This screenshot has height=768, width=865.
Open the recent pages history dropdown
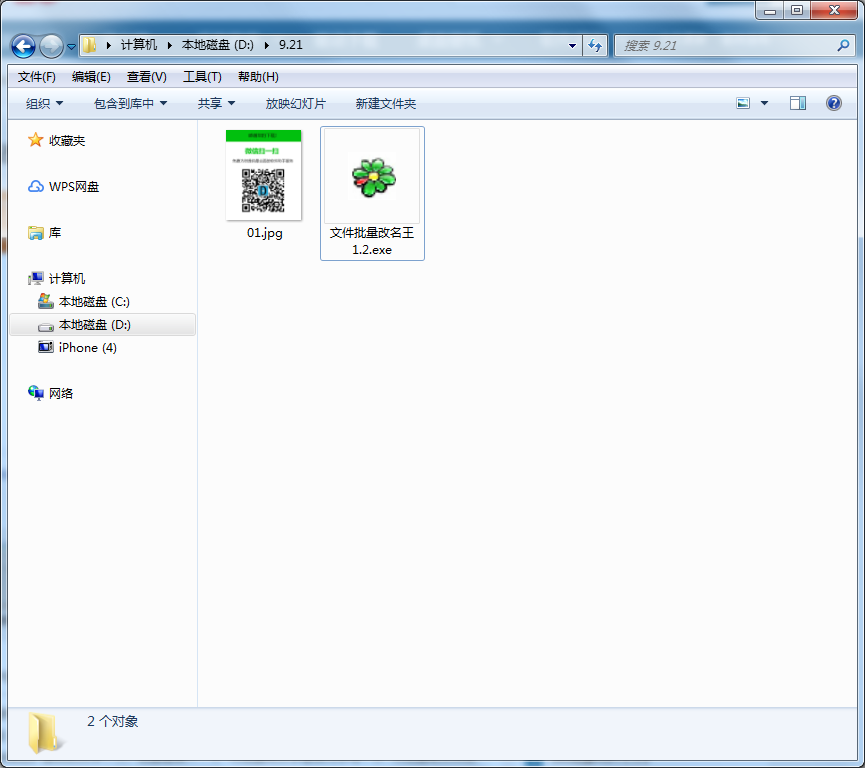tap(71, 47)
